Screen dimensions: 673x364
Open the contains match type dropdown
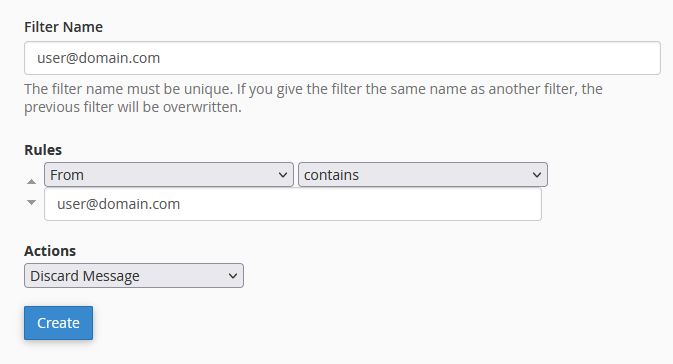(423, 175)
